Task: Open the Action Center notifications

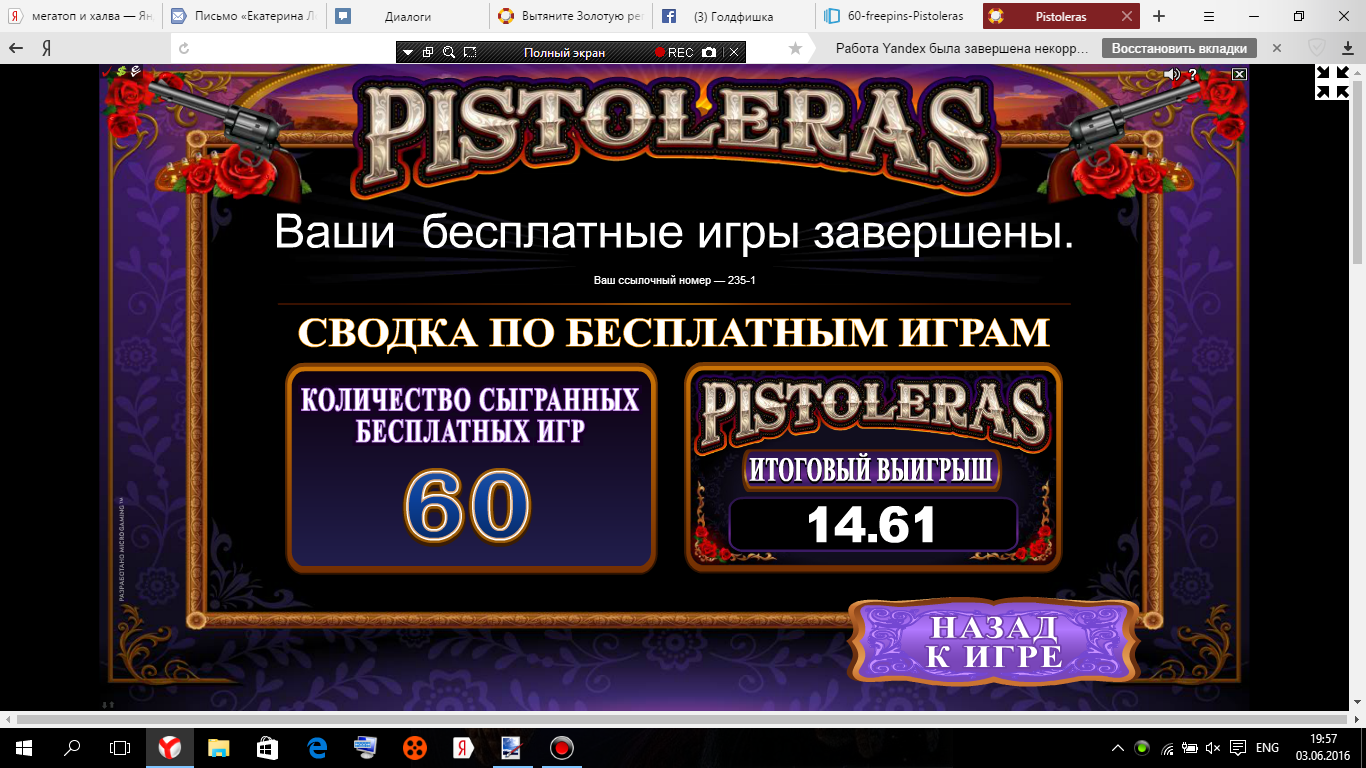Action: point(1238,748)
